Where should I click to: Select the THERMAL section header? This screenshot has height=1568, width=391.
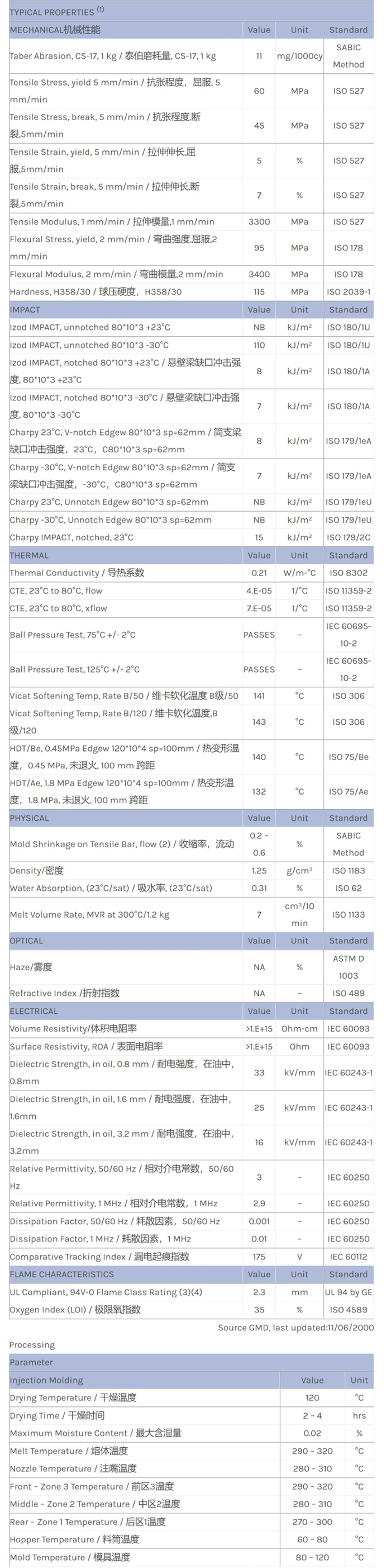pyautogui.click(x=29, y=555)
